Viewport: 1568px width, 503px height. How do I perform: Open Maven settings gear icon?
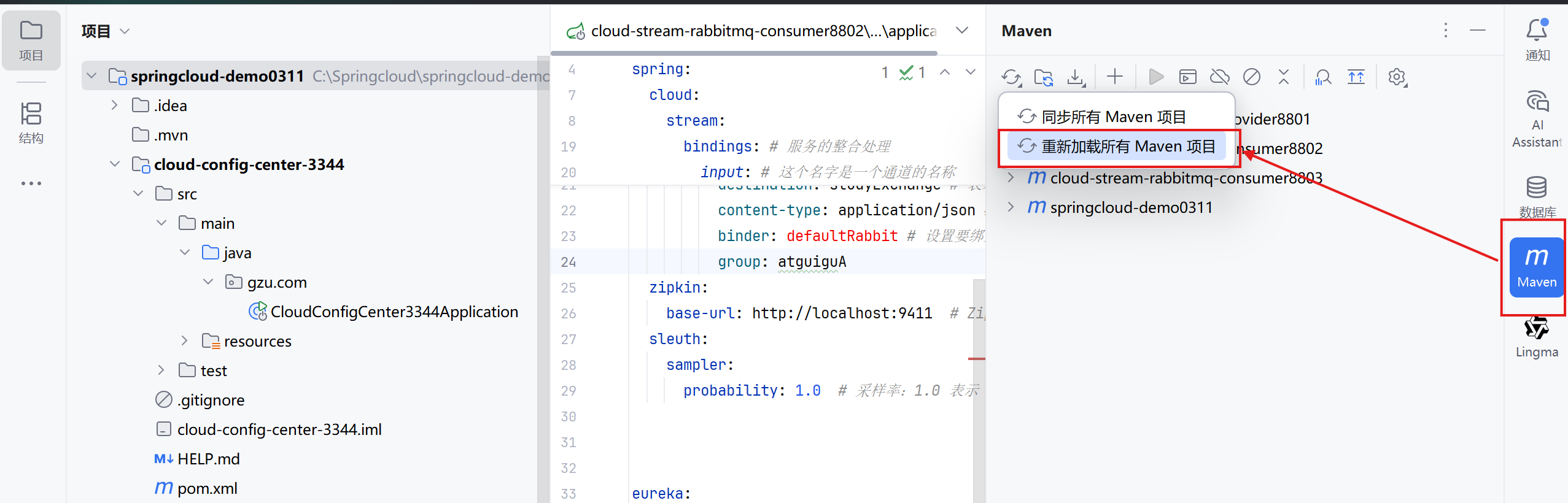(x=1397, y=77)
